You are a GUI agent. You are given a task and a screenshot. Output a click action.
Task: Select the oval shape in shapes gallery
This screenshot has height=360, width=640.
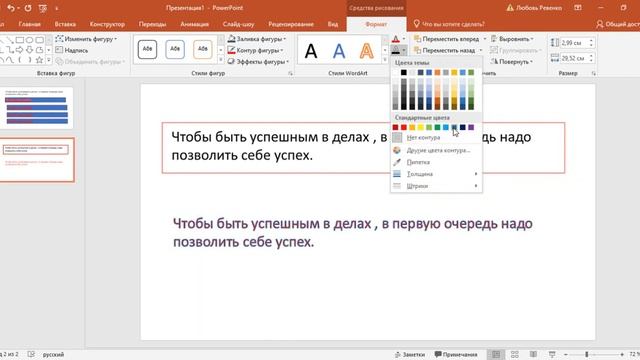click(29, 40)
